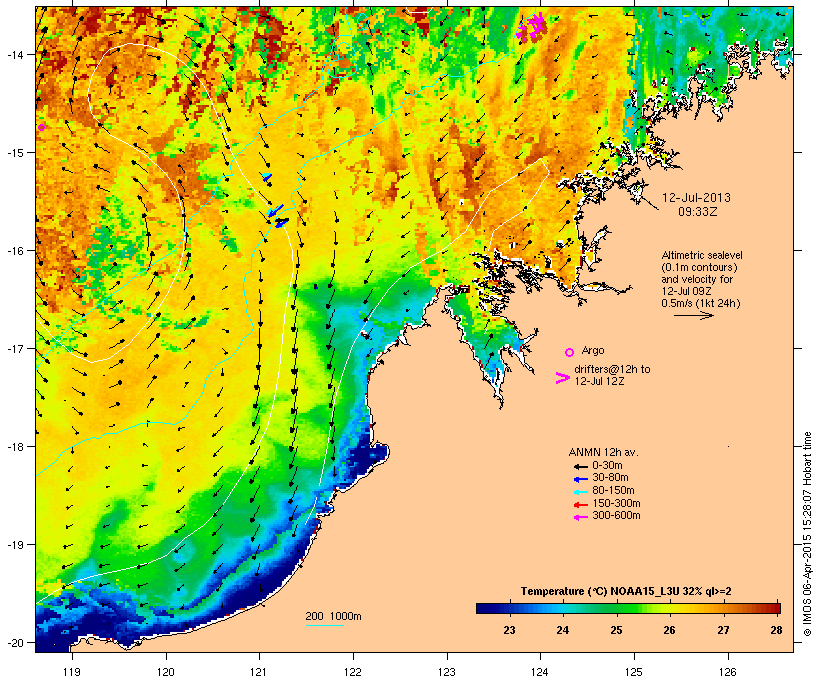Click the time label 09:33Z
The width and height of the screenshot is (820, 680).
click(x=698, y=212)
